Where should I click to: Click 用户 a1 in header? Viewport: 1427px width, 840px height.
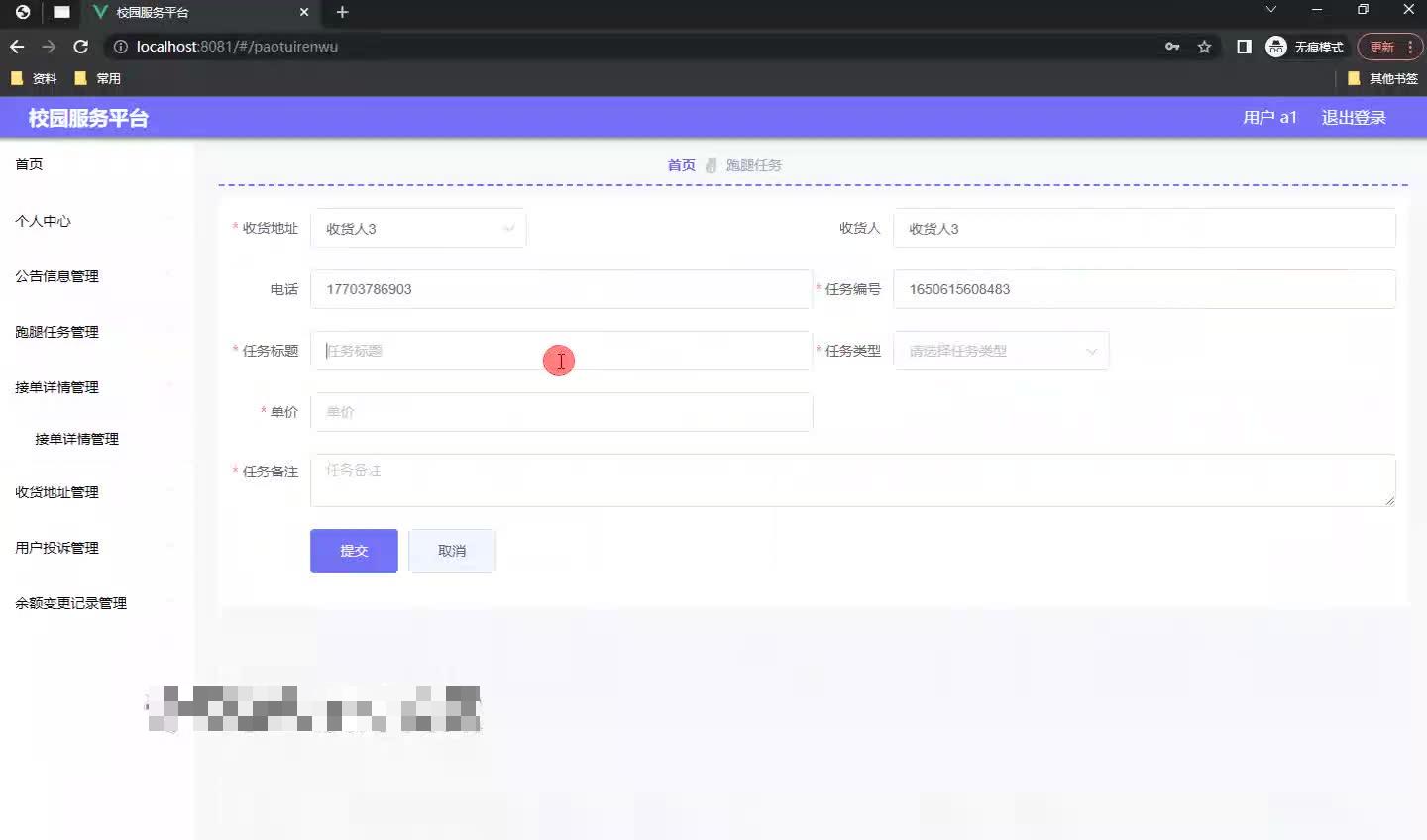(1269, 117)
